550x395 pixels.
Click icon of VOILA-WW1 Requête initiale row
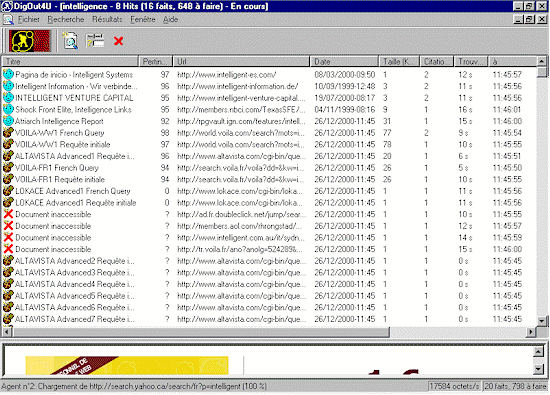coord(8,144)
